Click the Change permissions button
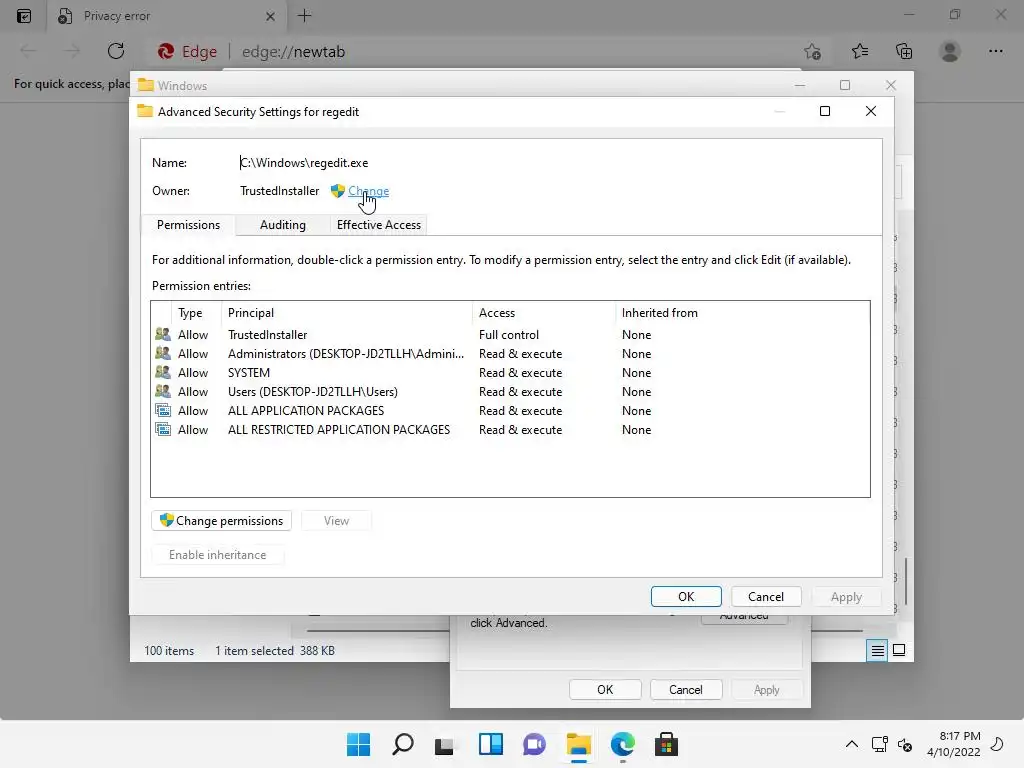 click(221, 520)
